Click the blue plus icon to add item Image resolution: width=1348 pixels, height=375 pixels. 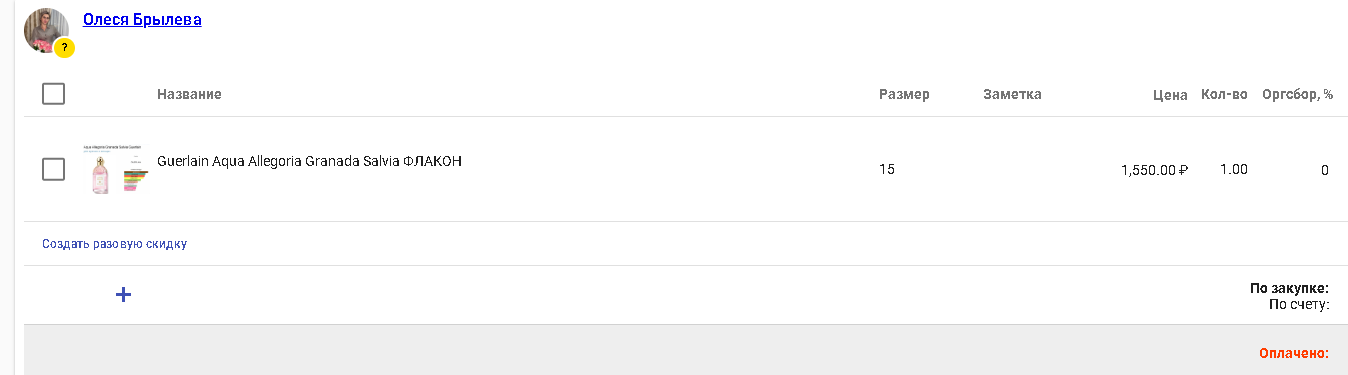pos(124,294)
